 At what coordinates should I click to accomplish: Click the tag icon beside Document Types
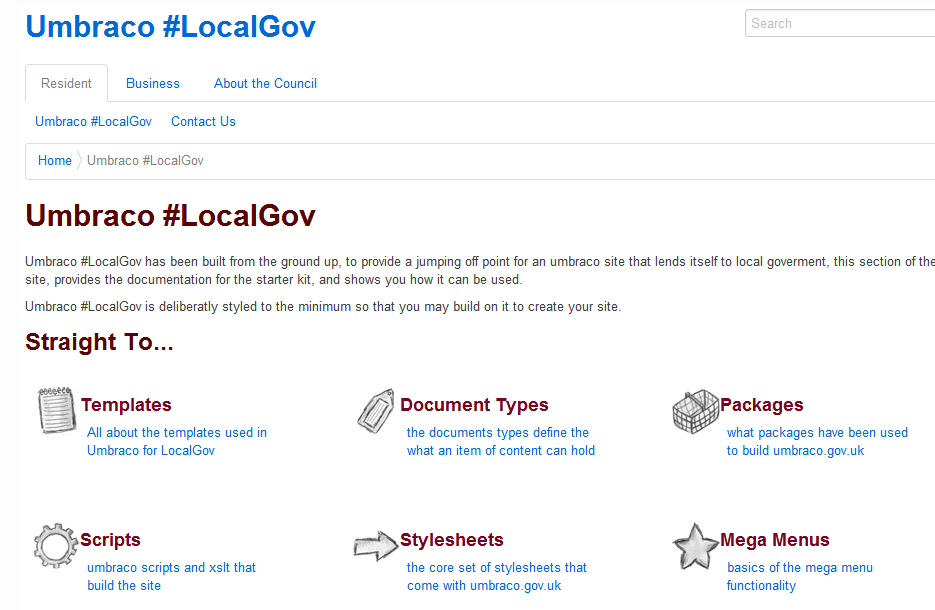coord(376,410)
